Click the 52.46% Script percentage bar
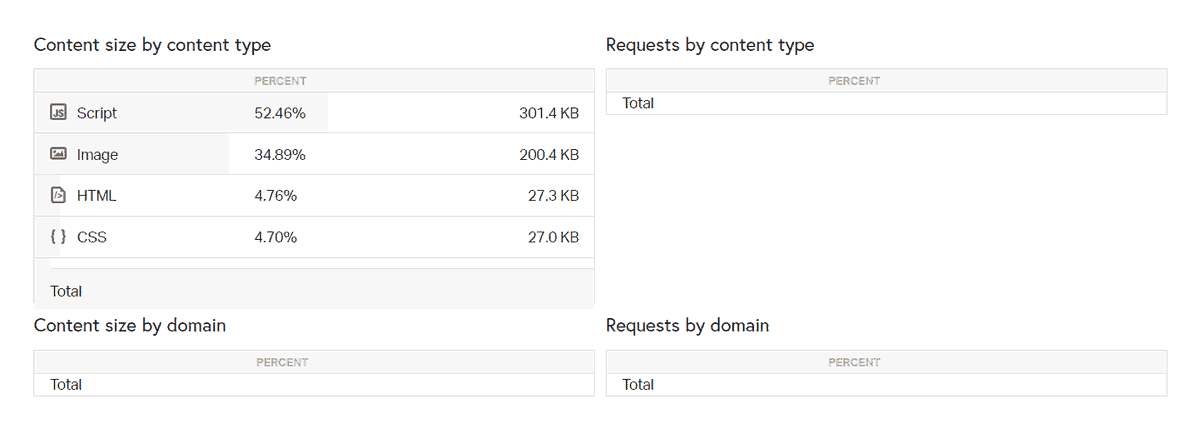 coord(181,113)
